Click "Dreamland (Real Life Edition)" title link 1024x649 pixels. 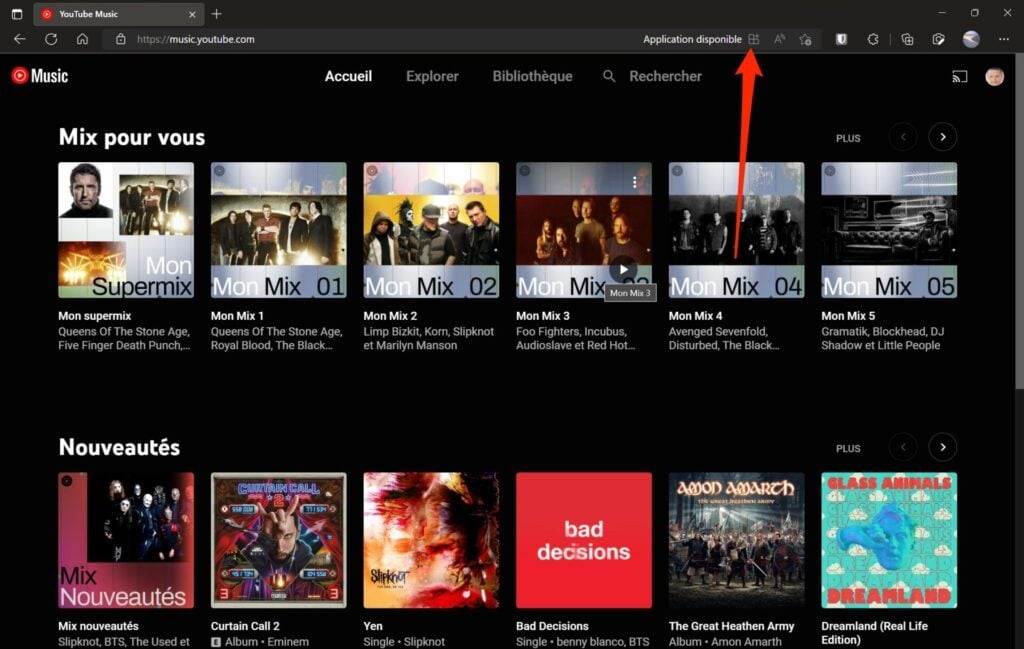tap(874, 633)
